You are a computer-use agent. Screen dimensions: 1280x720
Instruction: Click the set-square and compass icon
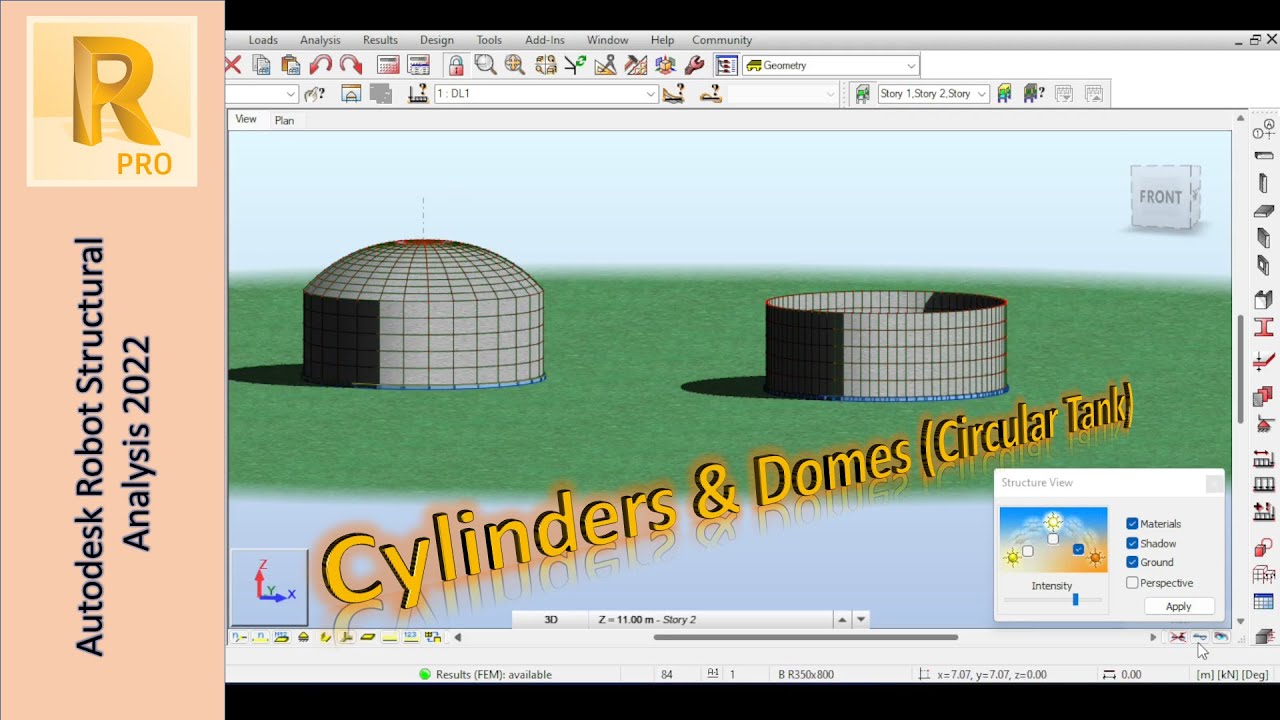pos(605,65)
